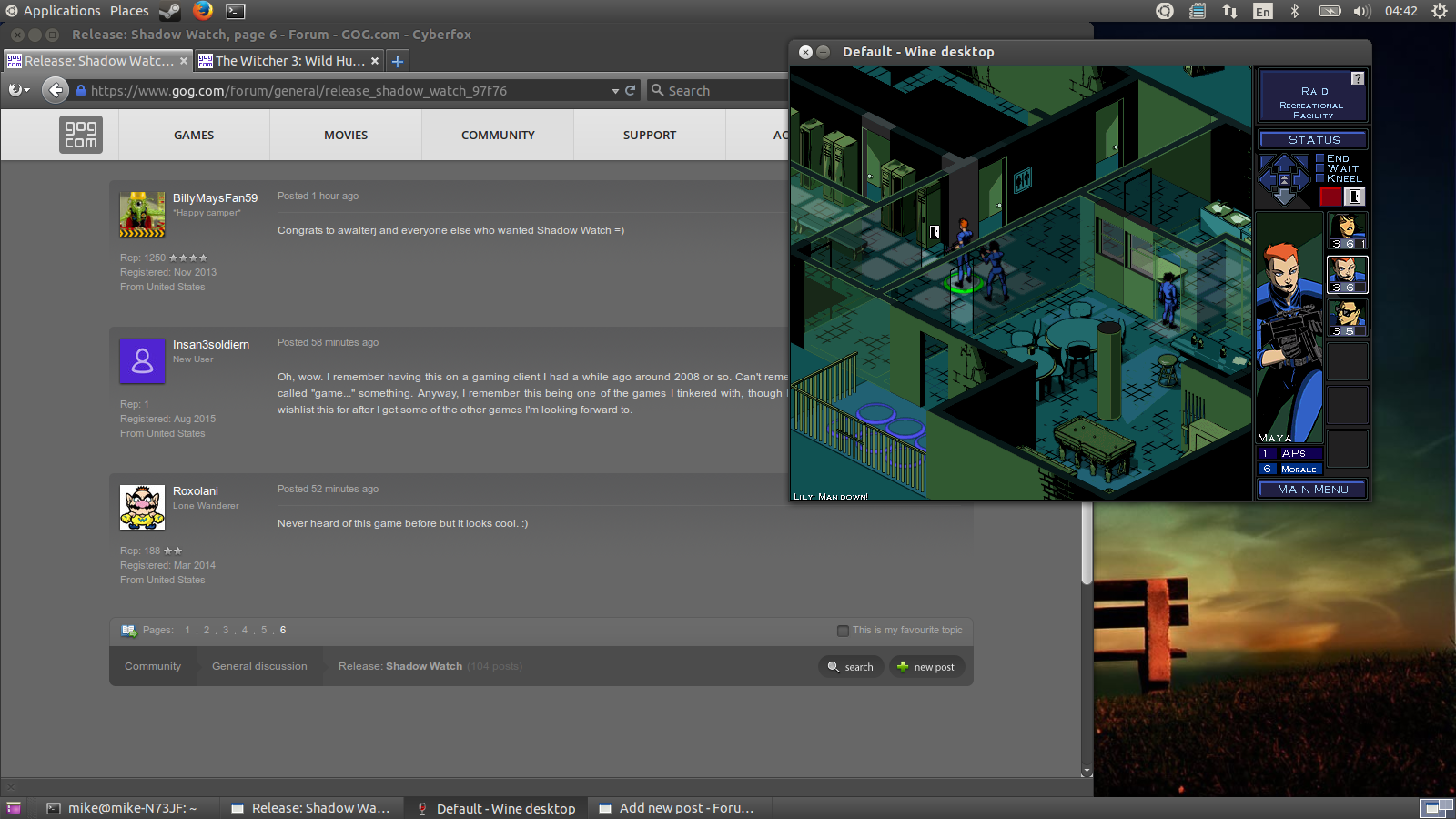Select the dark-haired operative portrait showing 3 6 1

tap(1348, 230)
